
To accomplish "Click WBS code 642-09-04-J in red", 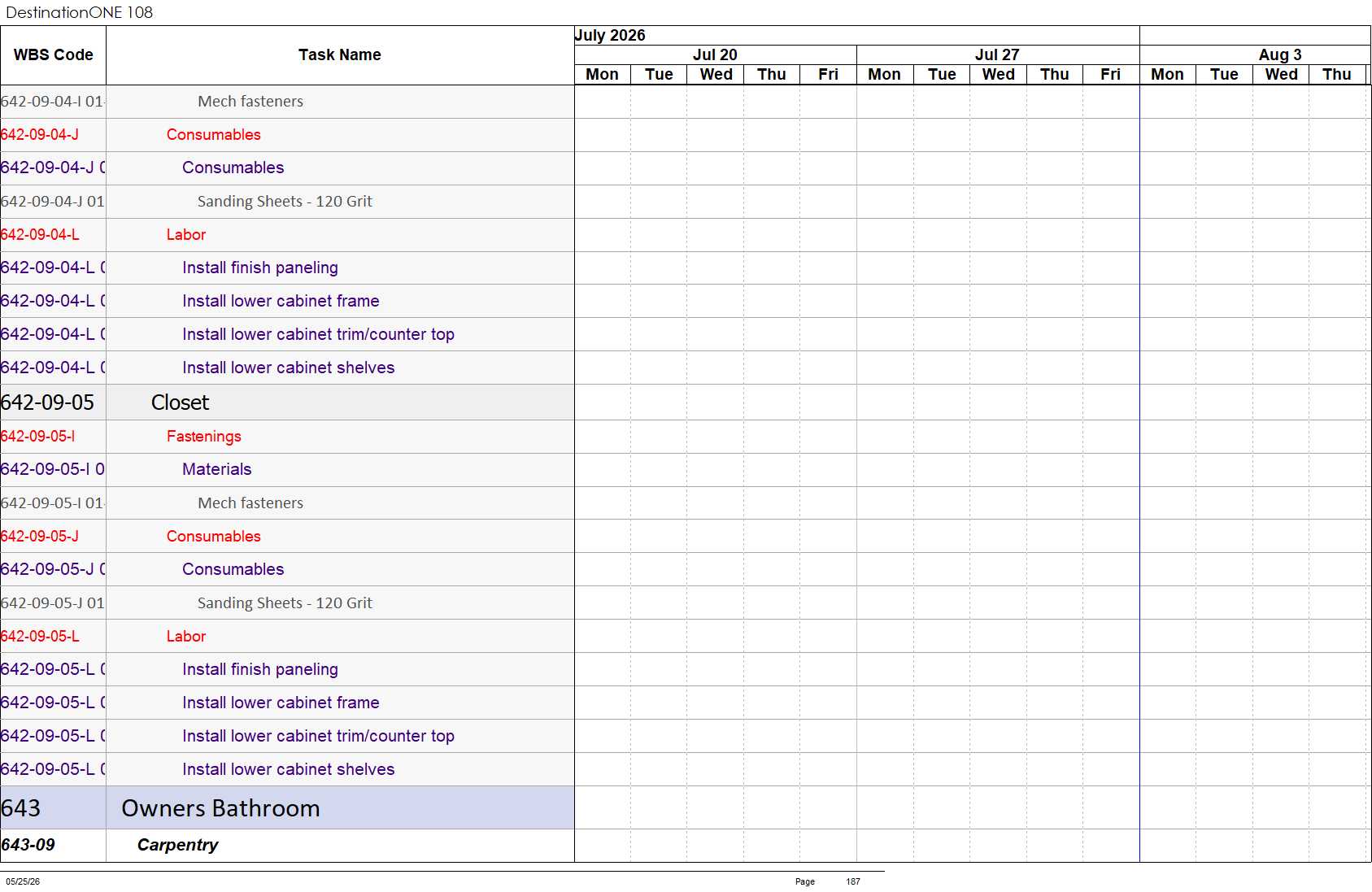I will (x=40, y=135).
